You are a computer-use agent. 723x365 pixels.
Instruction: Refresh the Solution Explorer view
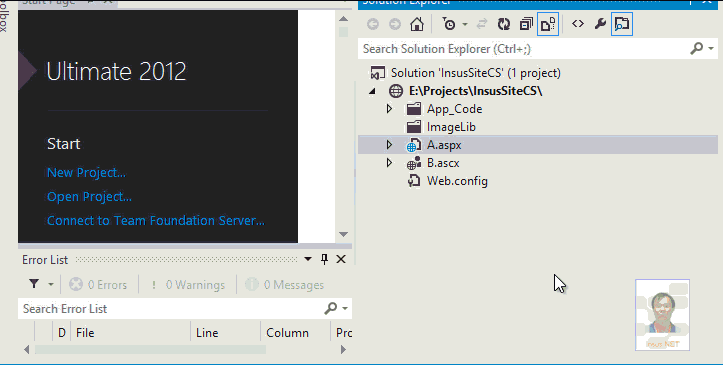[504, 24]
